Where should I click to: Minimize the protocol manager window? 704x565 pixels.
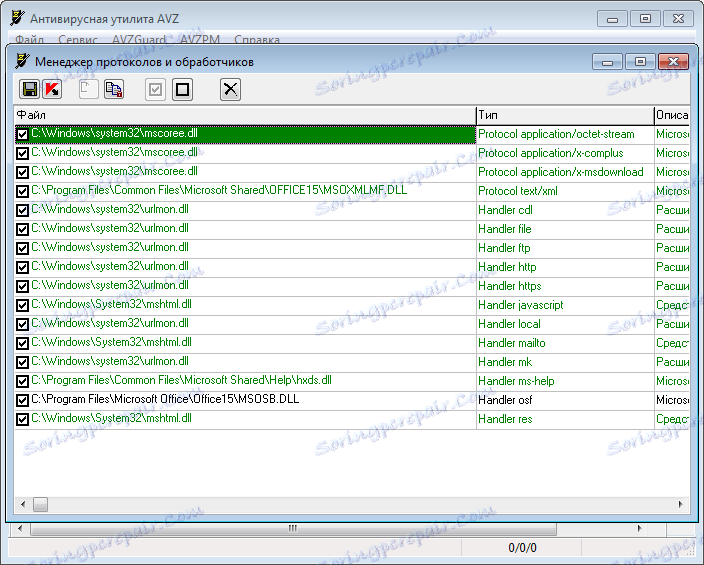click(607, 62)
